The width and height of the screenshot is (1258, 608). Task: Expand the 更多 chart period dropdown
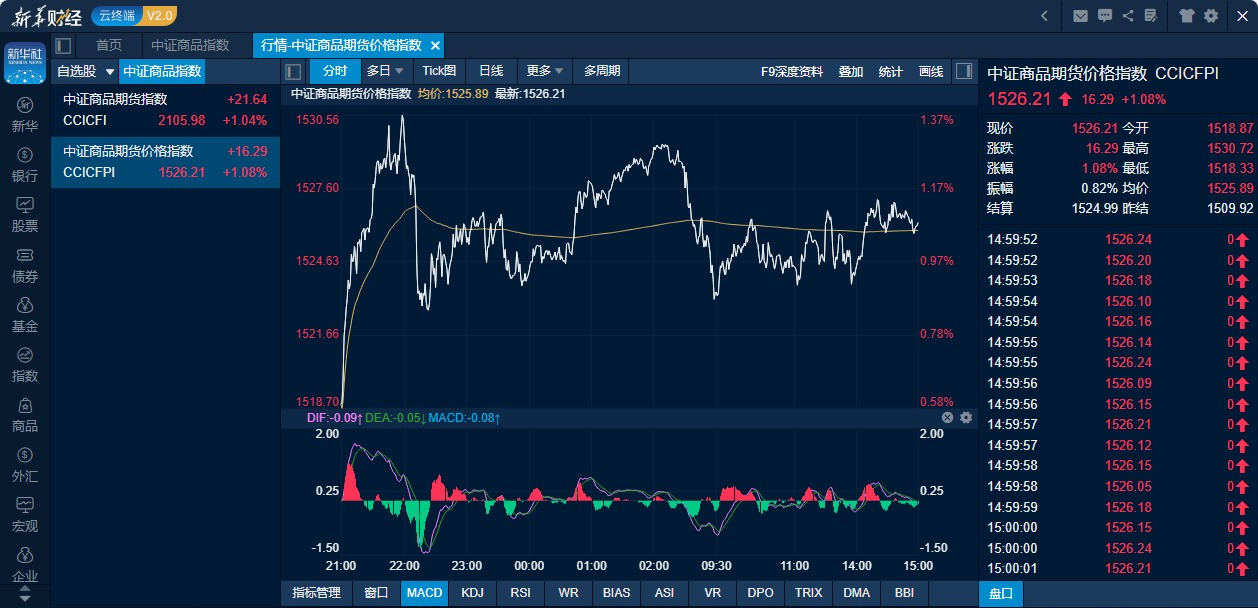[x=545, y=71]
